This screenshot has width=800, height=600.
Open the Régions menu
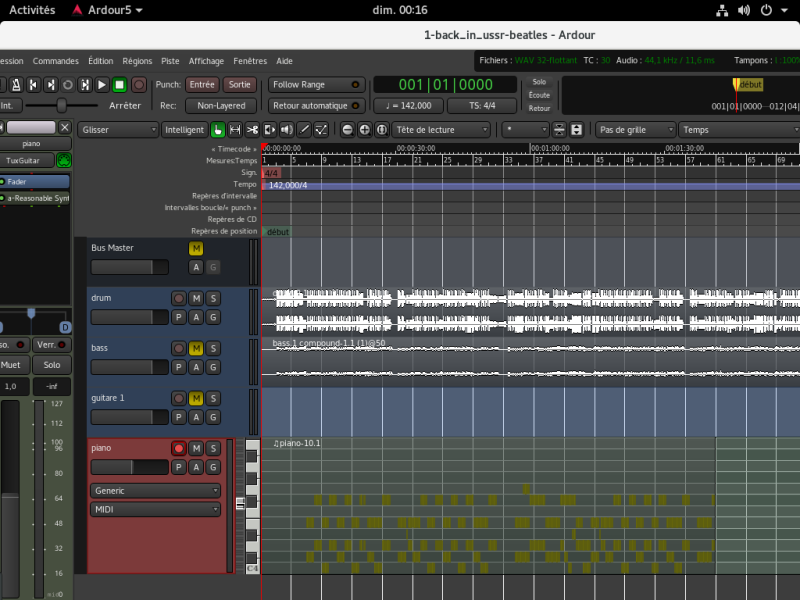pos(138,61)
